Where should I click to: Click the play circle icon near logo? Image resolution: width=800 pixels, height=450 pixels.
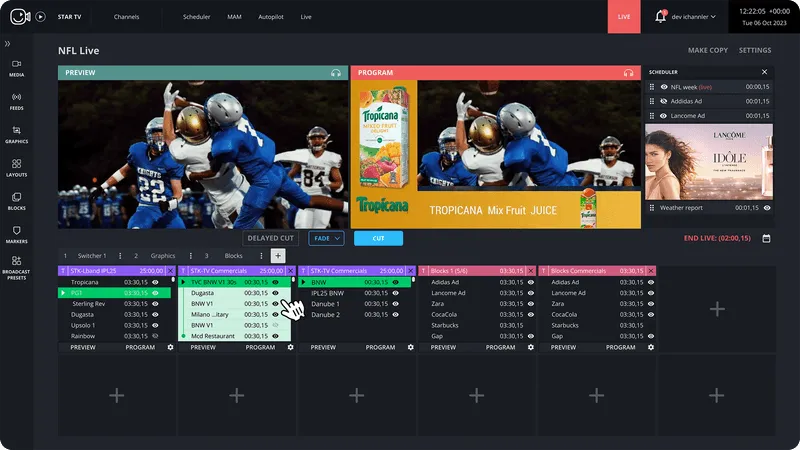coord(40,17)
